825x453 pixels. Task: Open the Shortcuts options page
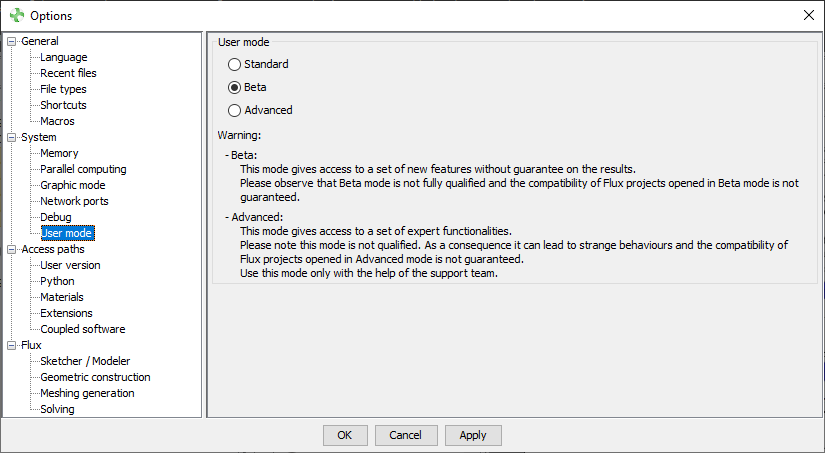pyautogui.click(x=63, y=105)
